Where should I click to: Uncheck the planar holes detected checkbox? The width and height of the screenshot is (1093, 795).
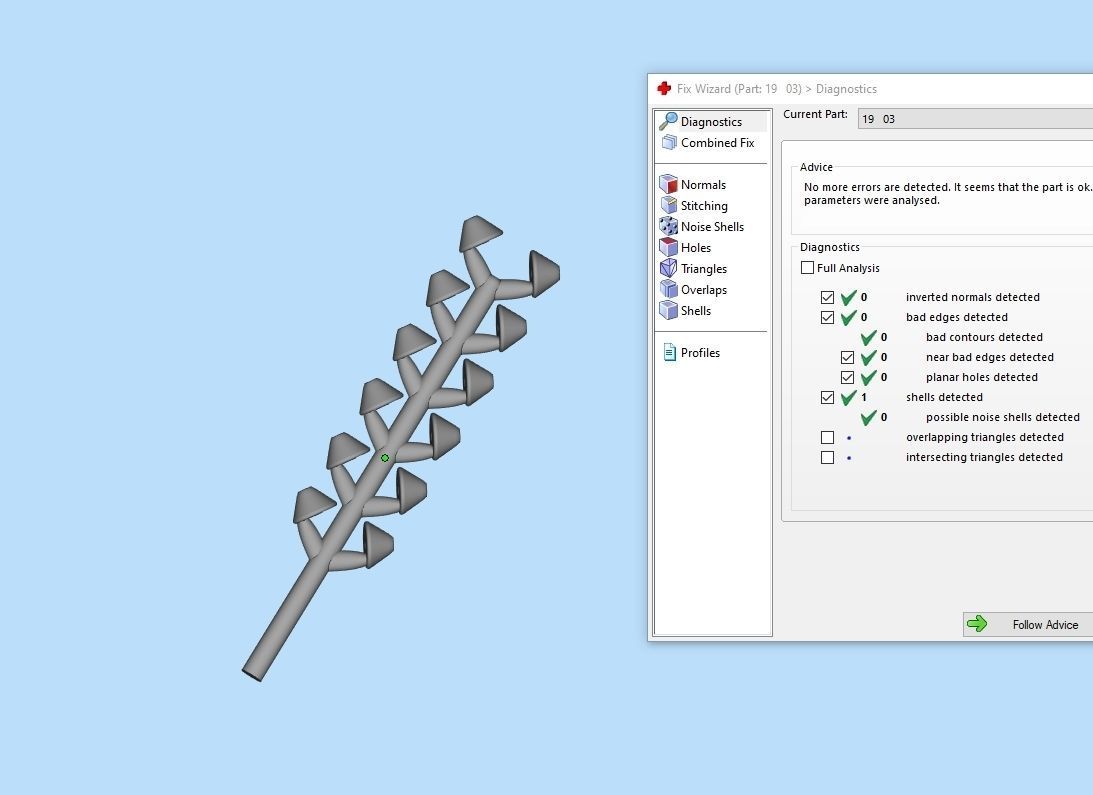[848, 377]
